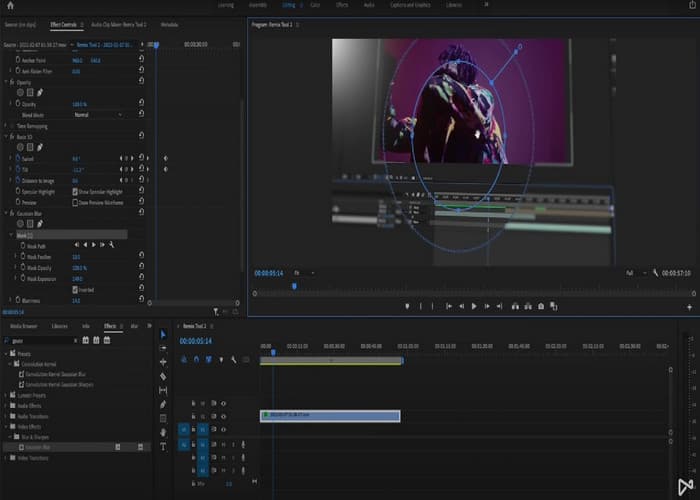Screen dimensions: 700x500
Task: Switch to the Metadata tab
Action: click(x=169, y=25)
